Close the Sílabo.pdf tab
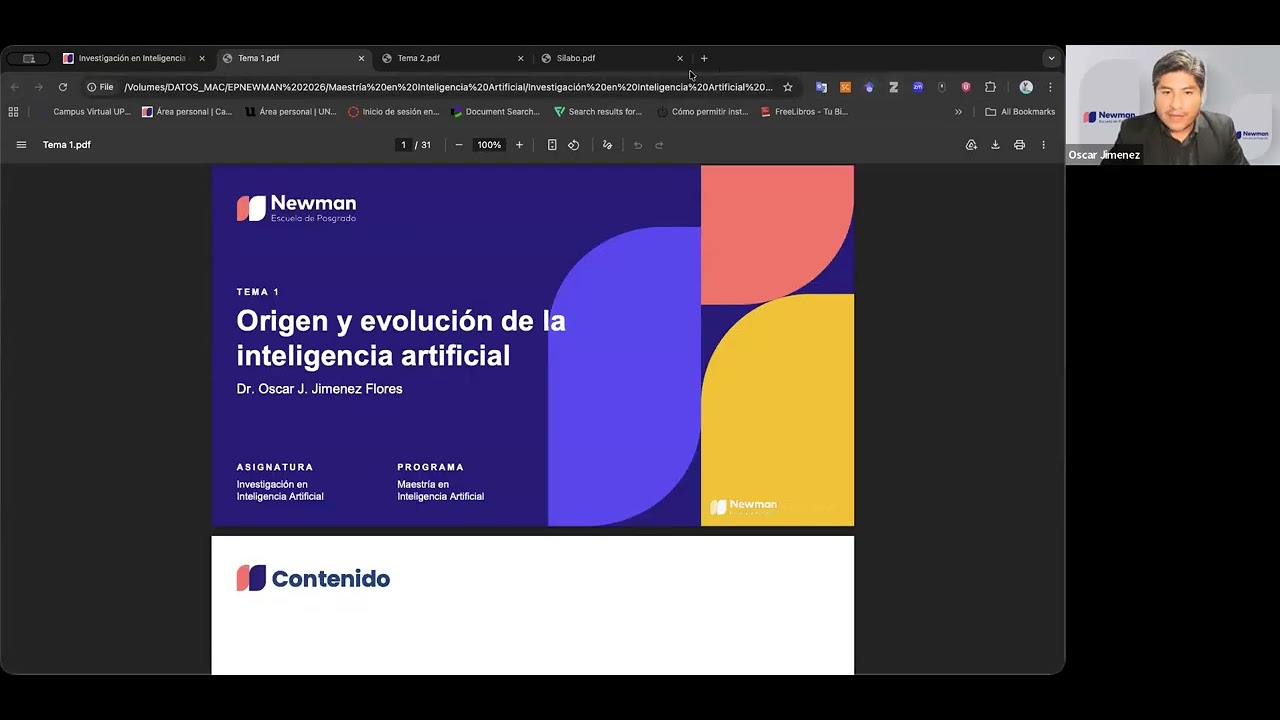The image size is (1280, 720). 680,58
